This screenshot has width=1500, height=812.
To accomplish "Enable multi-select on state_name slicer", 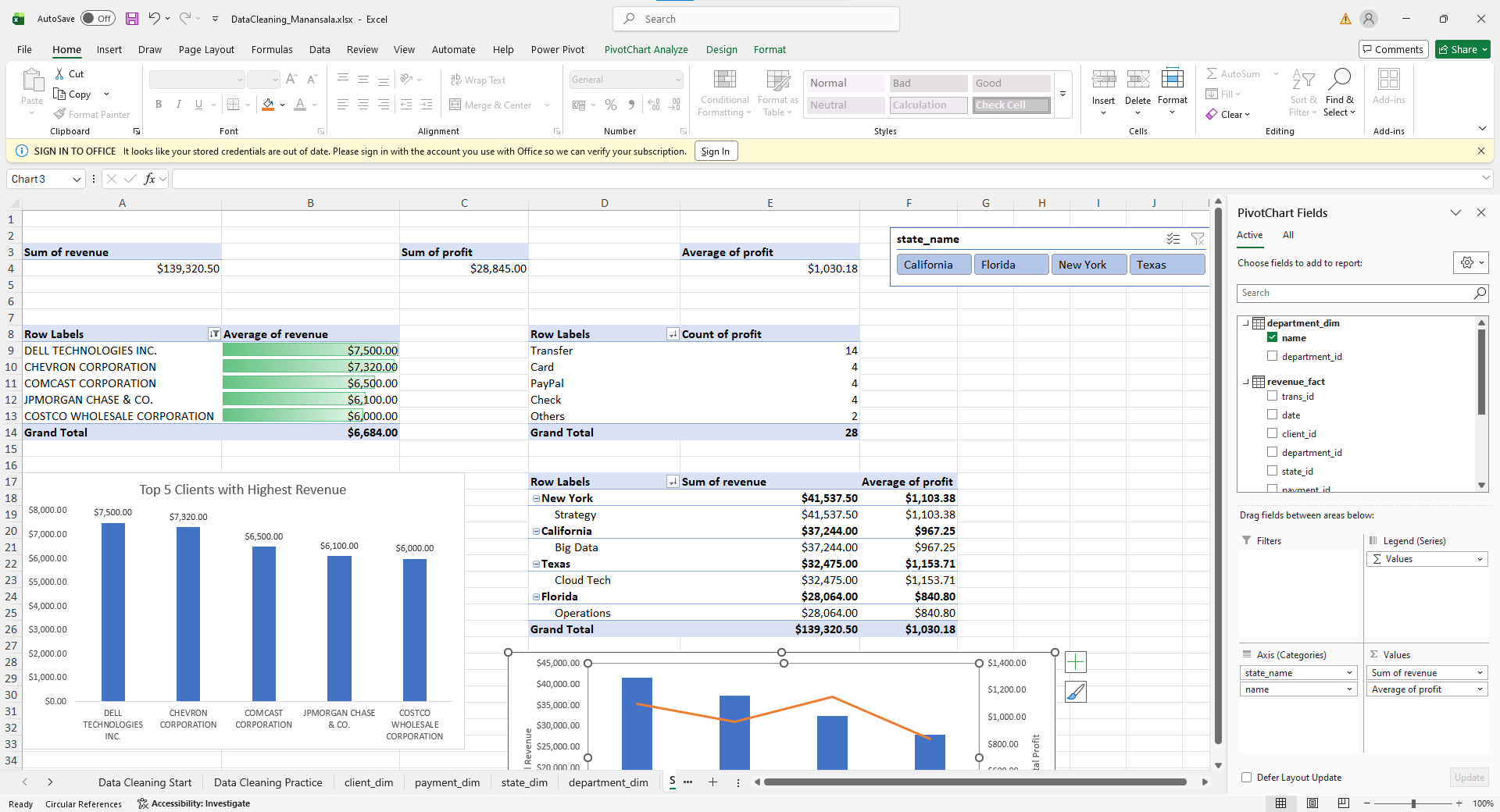I will [1173, 239].
